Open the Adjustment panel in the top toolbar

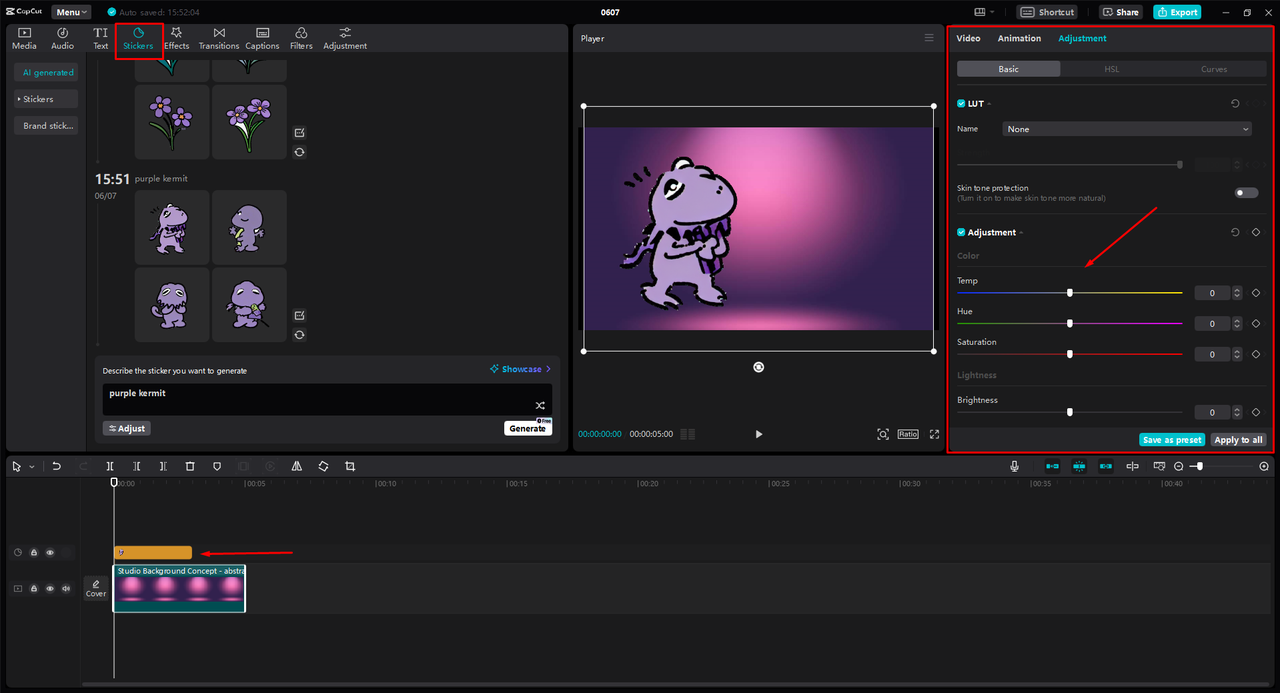345,39
